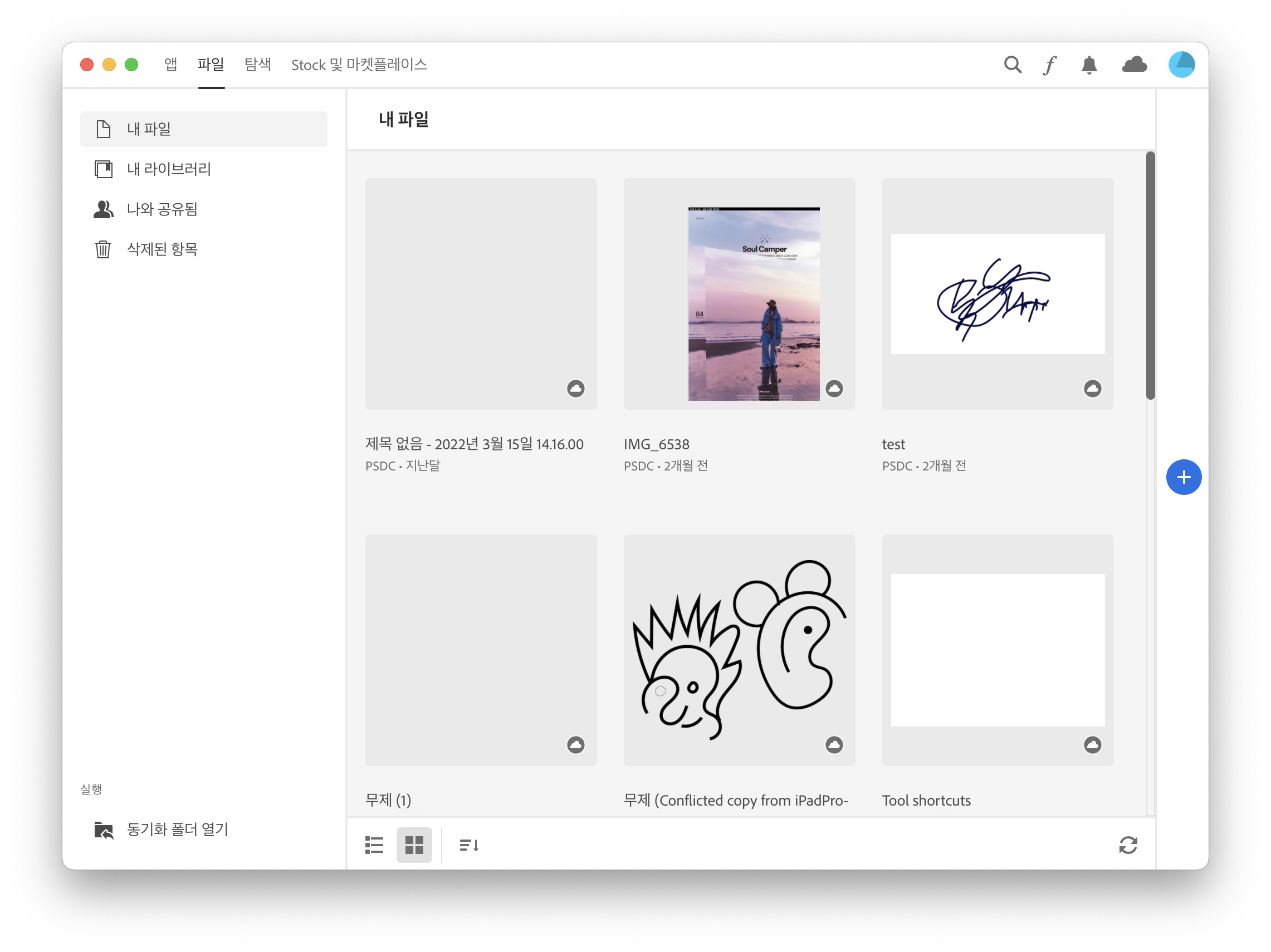Select 내 라이브러리 in the sidebar
The width and height of the screenshot is (1271, 952).
pos(168,169)
